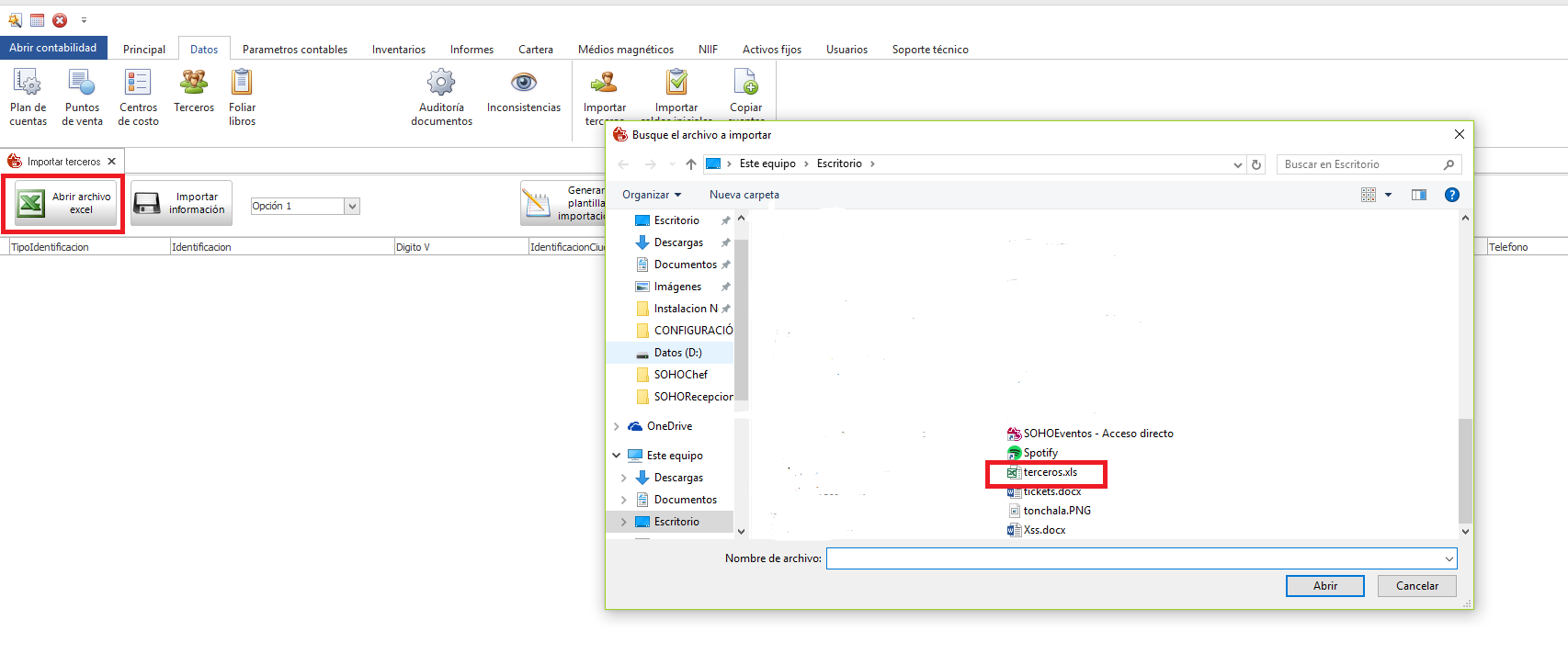The height and width of the screenshot is (665, 1568).
Task: Click the Nombre de archivo input field
Action: click(1135, 558)
